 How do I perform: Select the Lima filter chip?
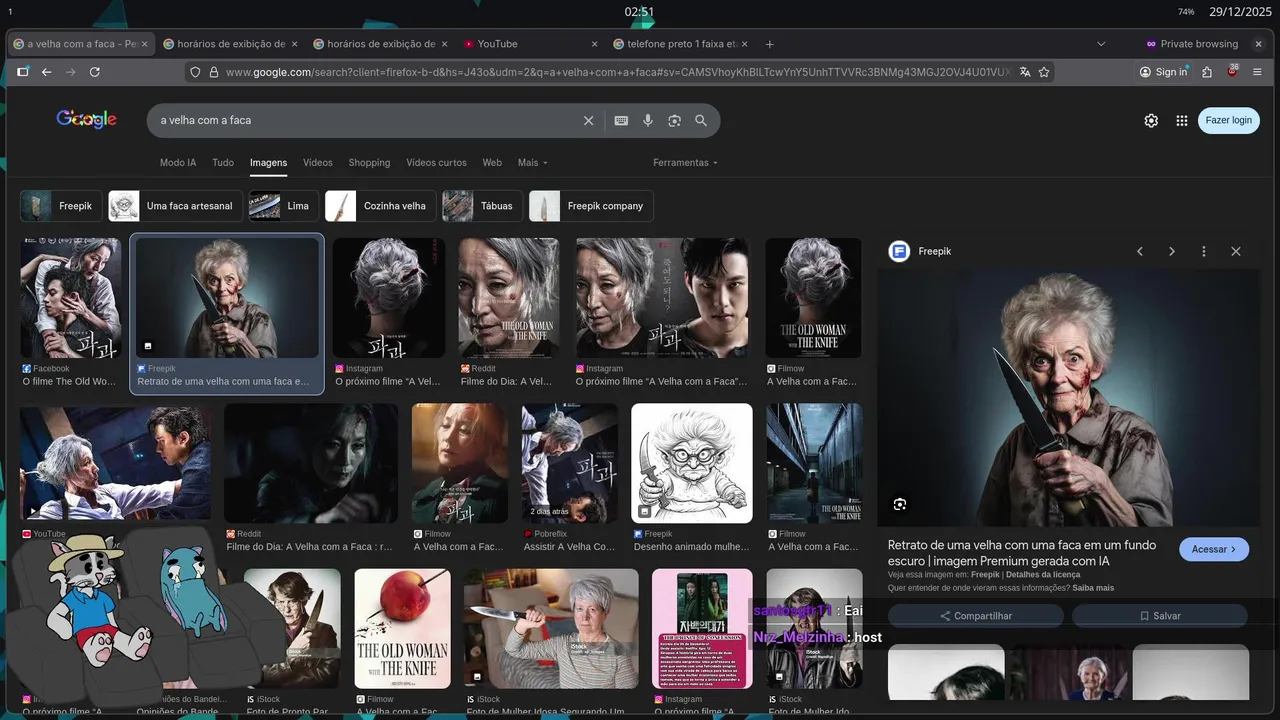click(x=284, y=206)
